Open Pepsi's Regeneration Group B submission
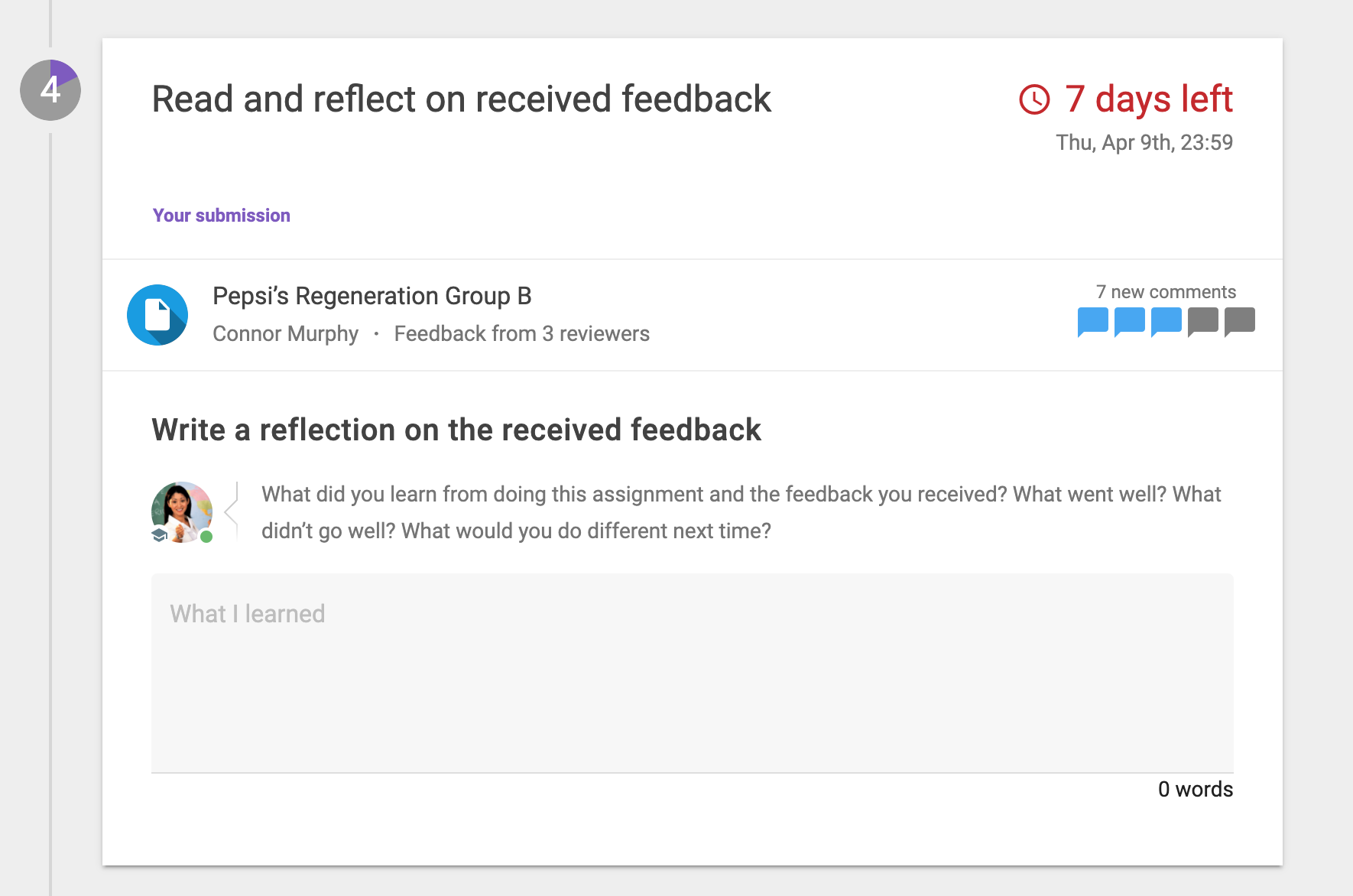This screenshot has width=1353, height=896. click(372, 296)
